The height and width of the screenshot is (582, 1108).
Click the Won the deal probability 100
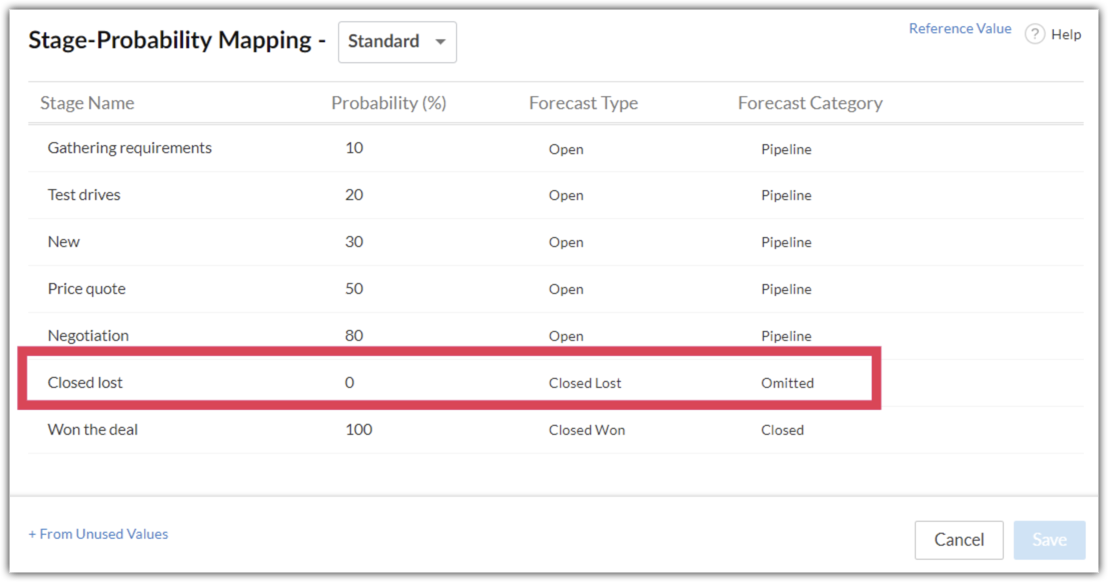(358, 430)
